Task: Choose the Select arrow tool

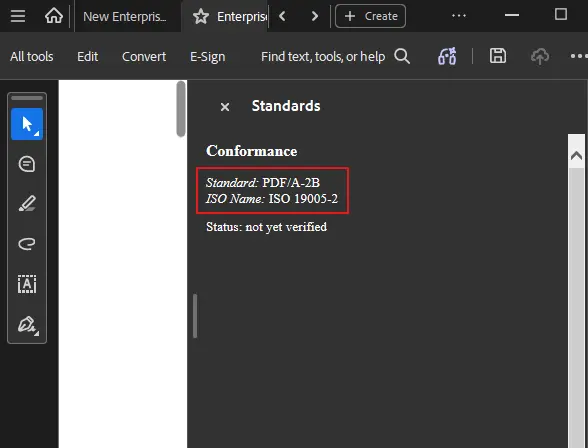Action: 27,124
